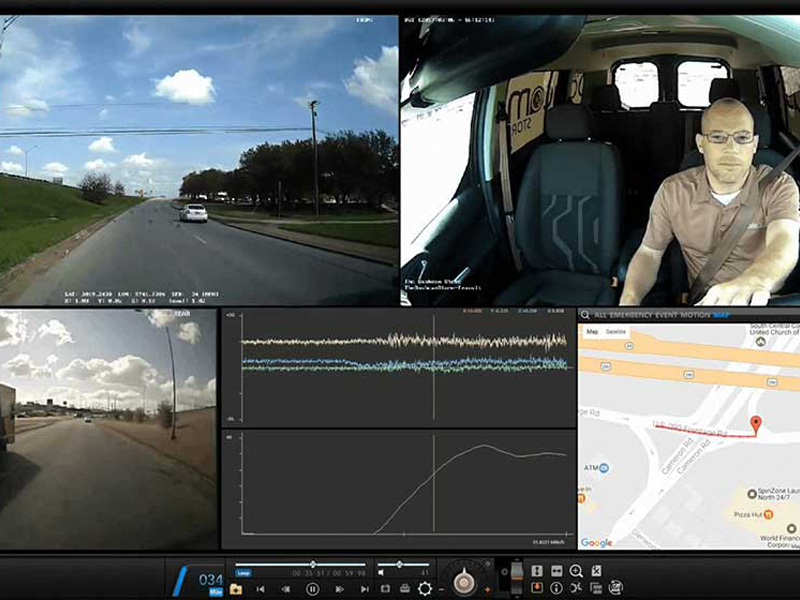
Task: Open the ALL recordings tab
Action: coord(602,314)
